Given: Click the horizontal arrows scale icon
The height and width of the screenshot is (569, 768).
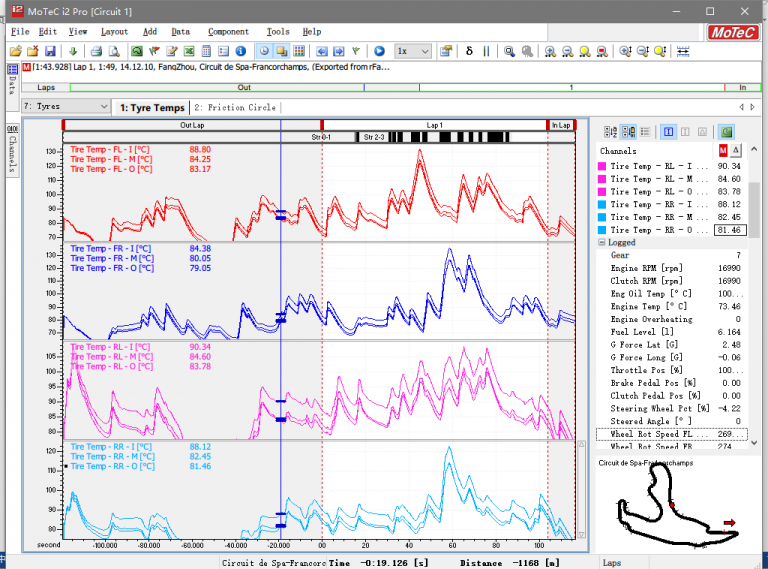Looking at the screenshot, I should click(x=683, y=51).
